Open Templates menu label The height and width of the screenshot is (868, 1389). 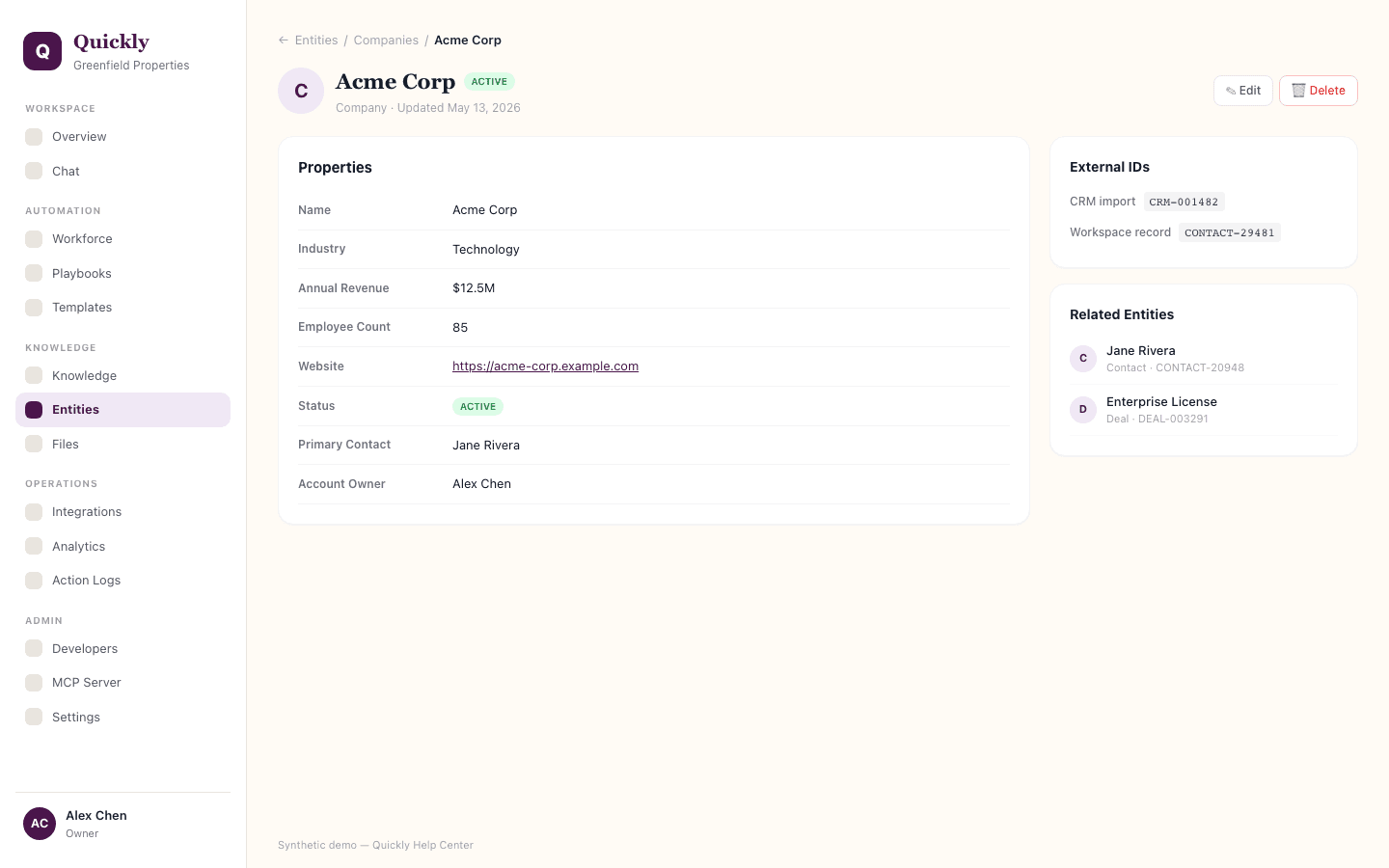(x=82, y=308)
